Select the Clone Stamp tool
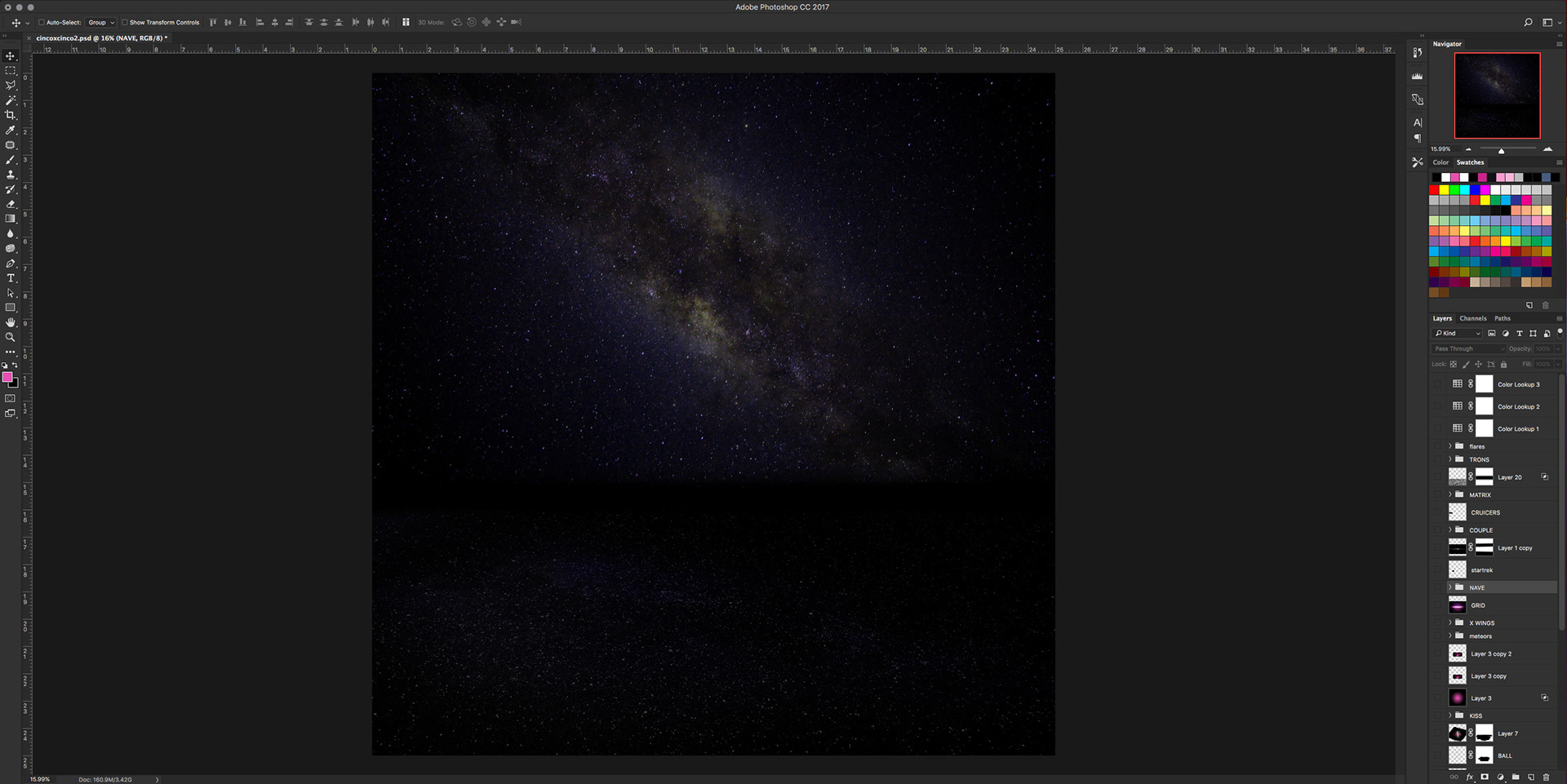This screenshot has height=784, width=1567. coord(11,175)
